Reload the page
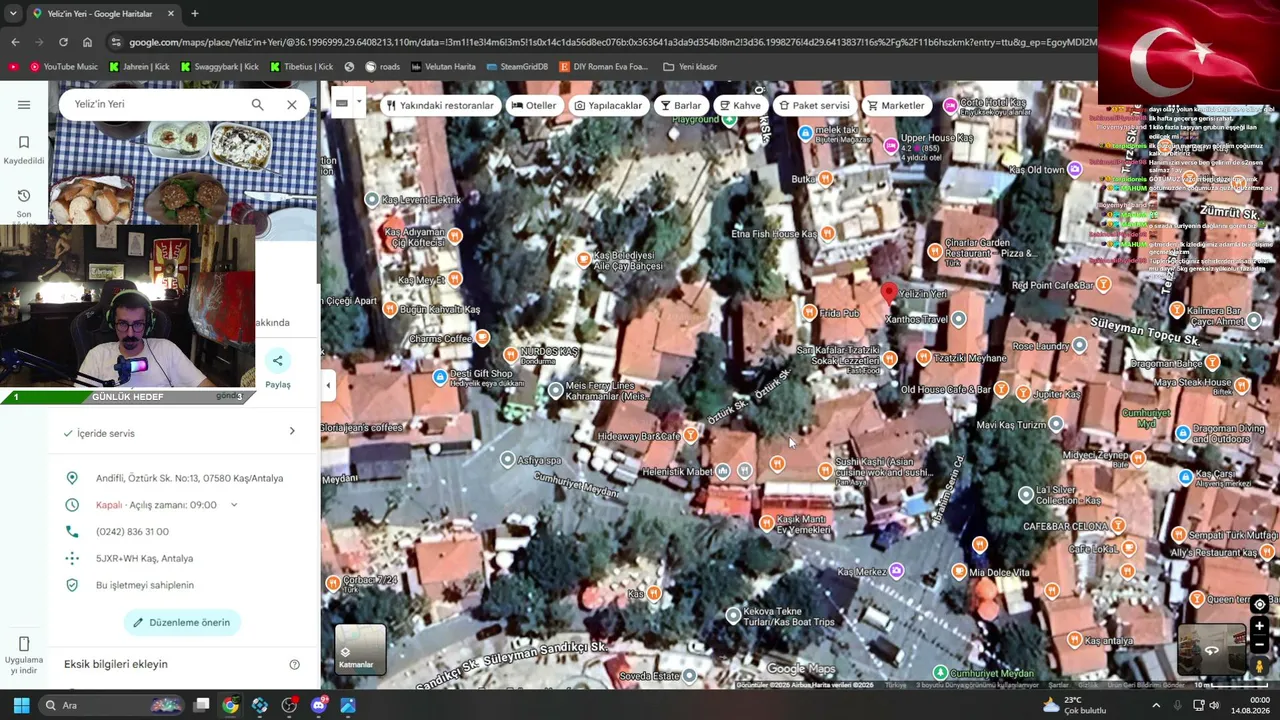 pyautogui.click(x=63, y=42)
